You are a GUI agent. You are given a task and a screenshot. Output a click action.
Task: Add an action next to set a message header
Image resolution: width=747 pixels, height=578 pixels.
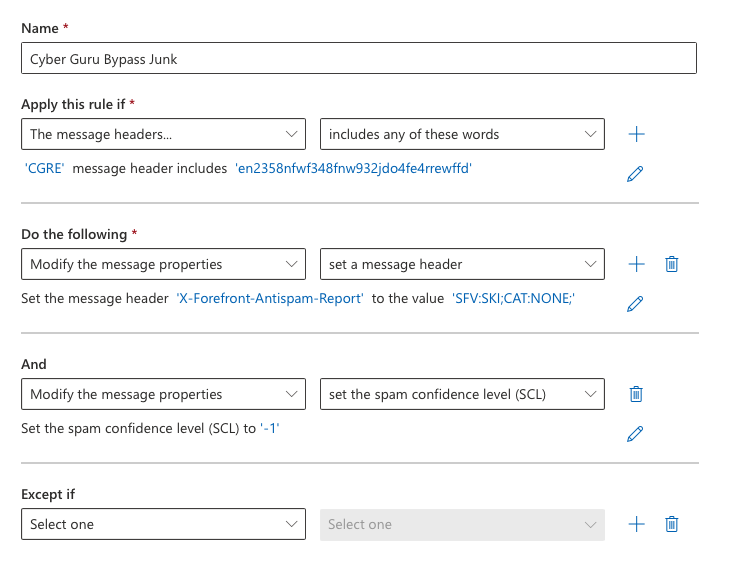click(636, 264)
